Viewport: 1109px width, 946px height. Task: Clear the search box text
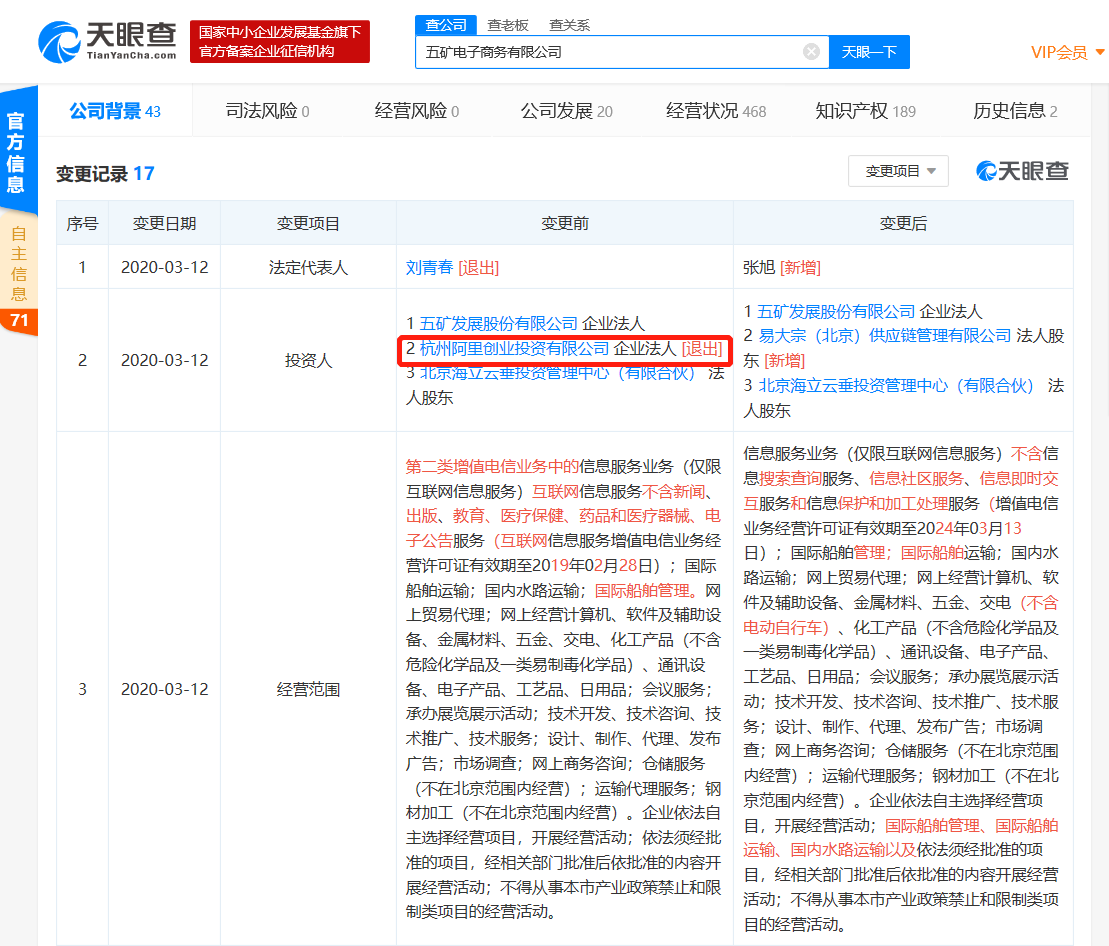point(811,52)
